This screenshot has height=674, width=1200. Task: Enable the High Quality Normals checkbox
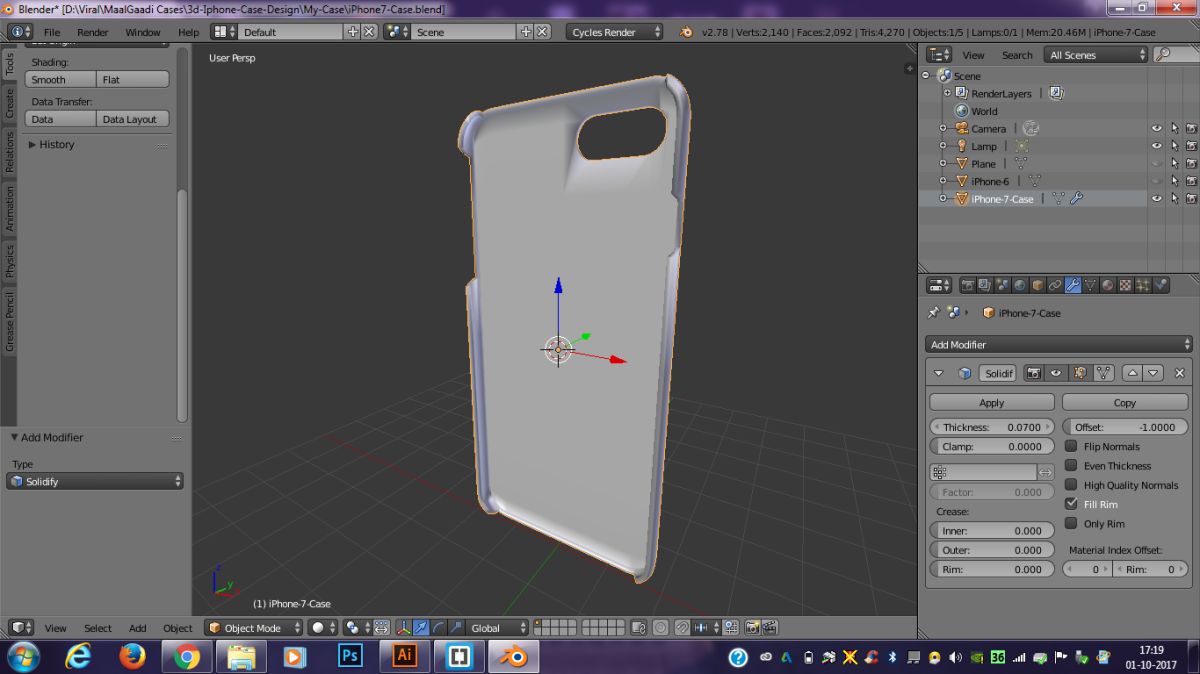pyautogui.click(x=1071, y=485)
